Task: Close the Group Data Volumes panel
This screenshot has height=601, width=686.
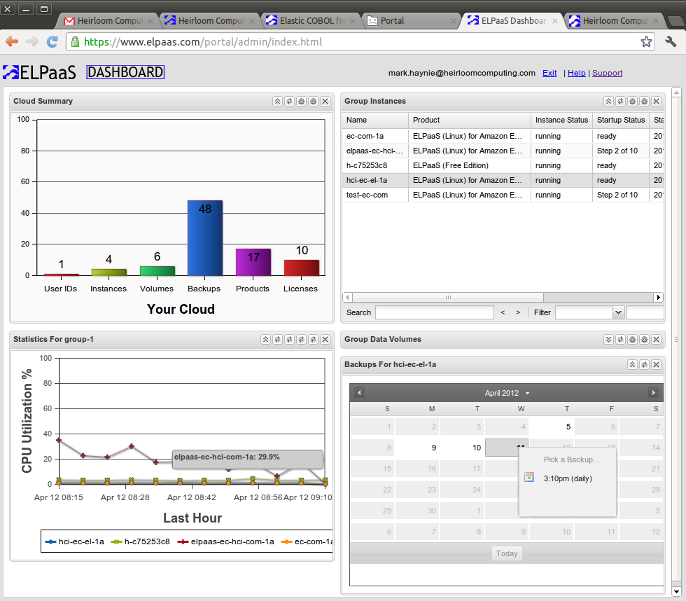Action: tap(656, 339)
